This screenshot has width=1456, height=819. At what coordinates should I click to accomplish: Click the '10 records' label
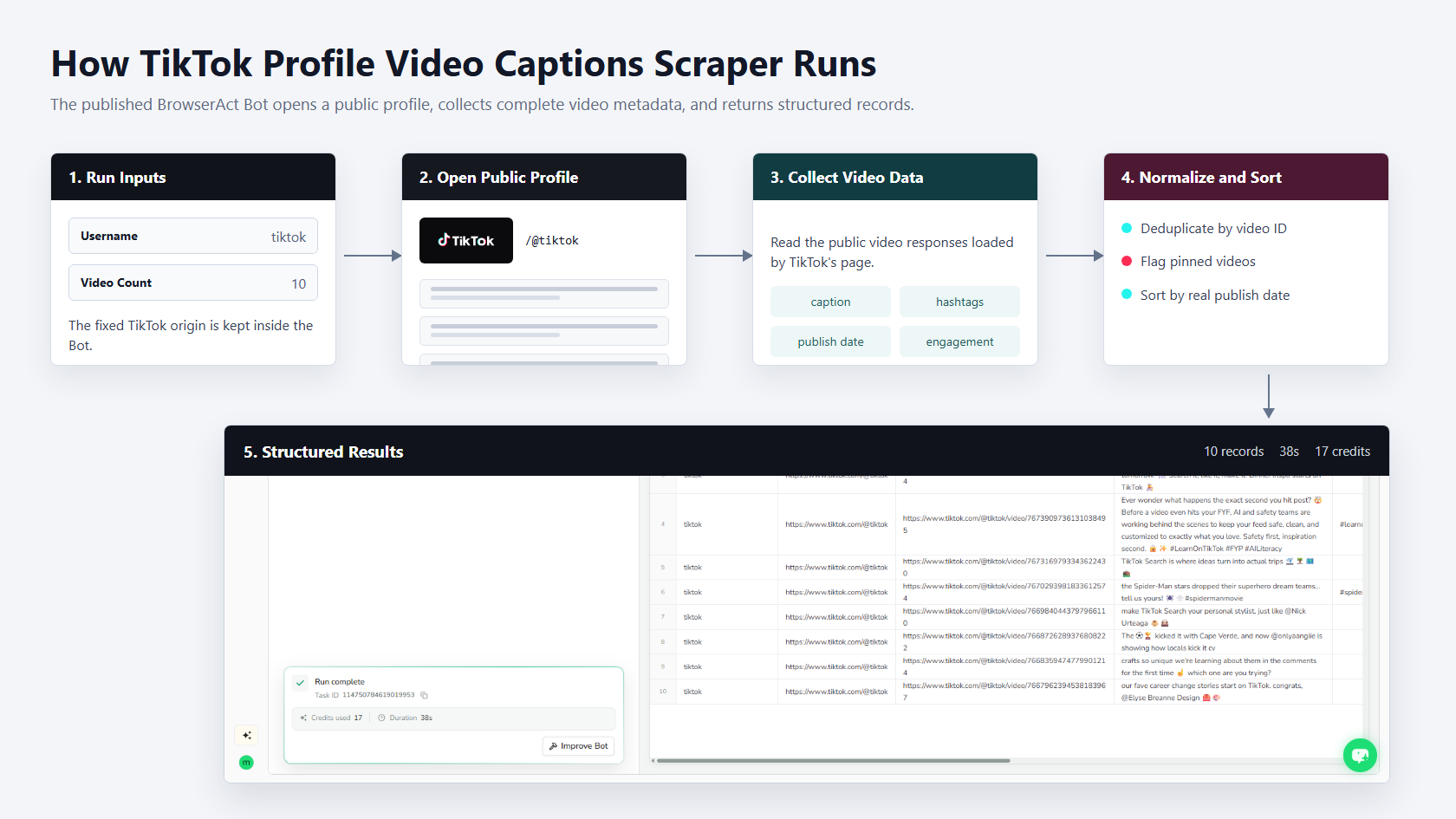coord(1233,452)
